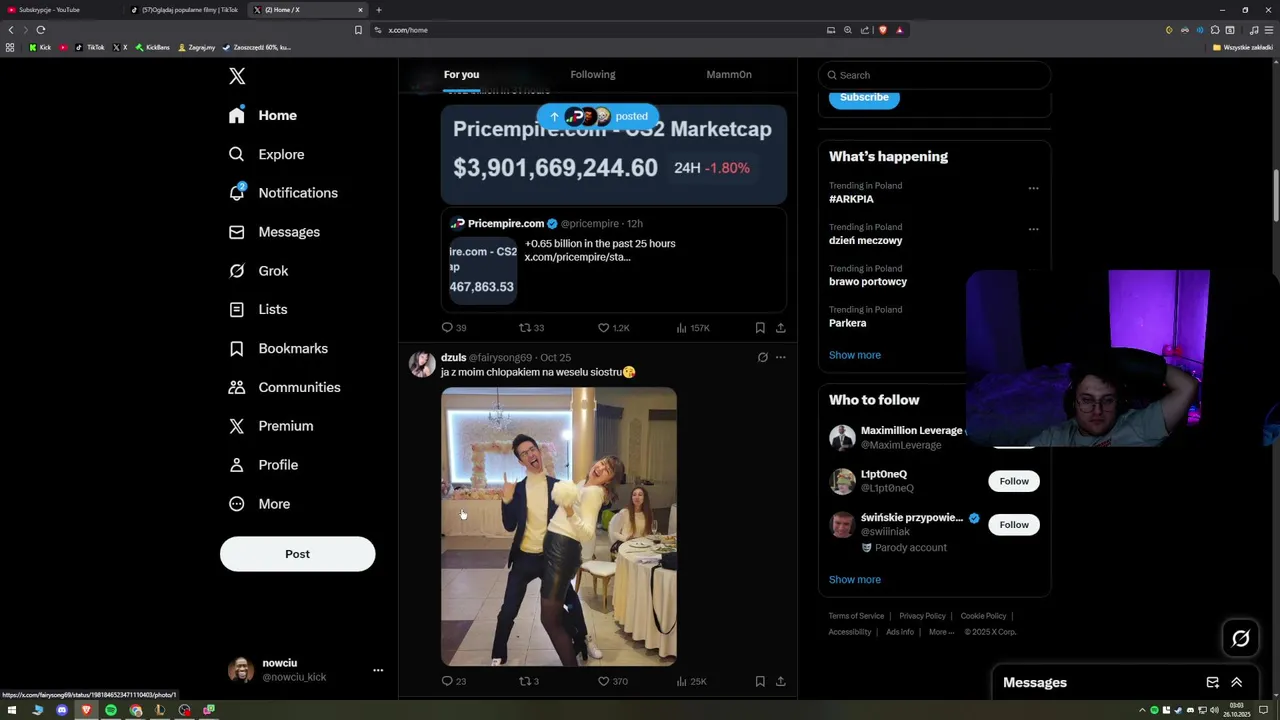Switch to the TikTok browser tab
The height and width of the screenshot is (720, 1280).
coord(185,10)
